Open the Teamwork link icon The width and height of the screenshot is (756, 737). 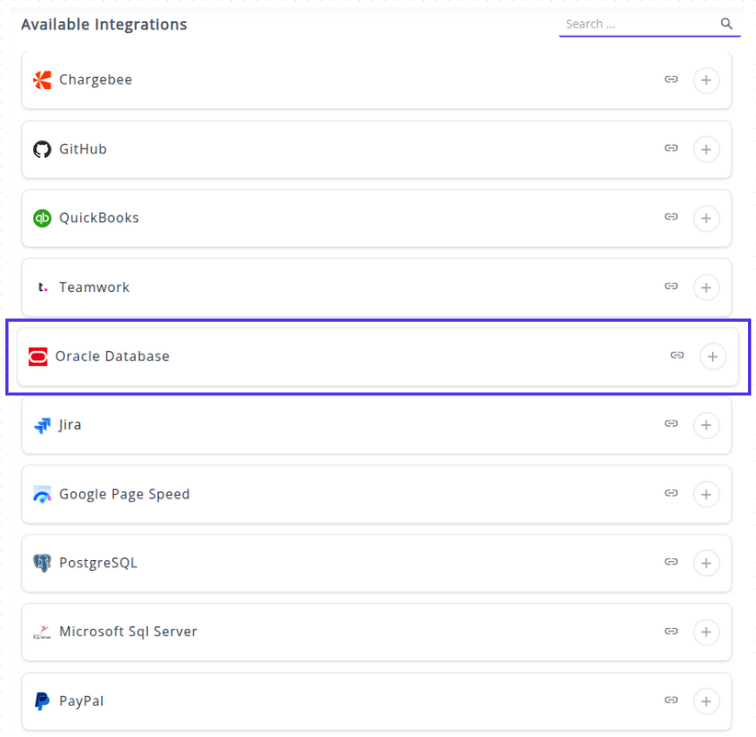pos(671,286)
